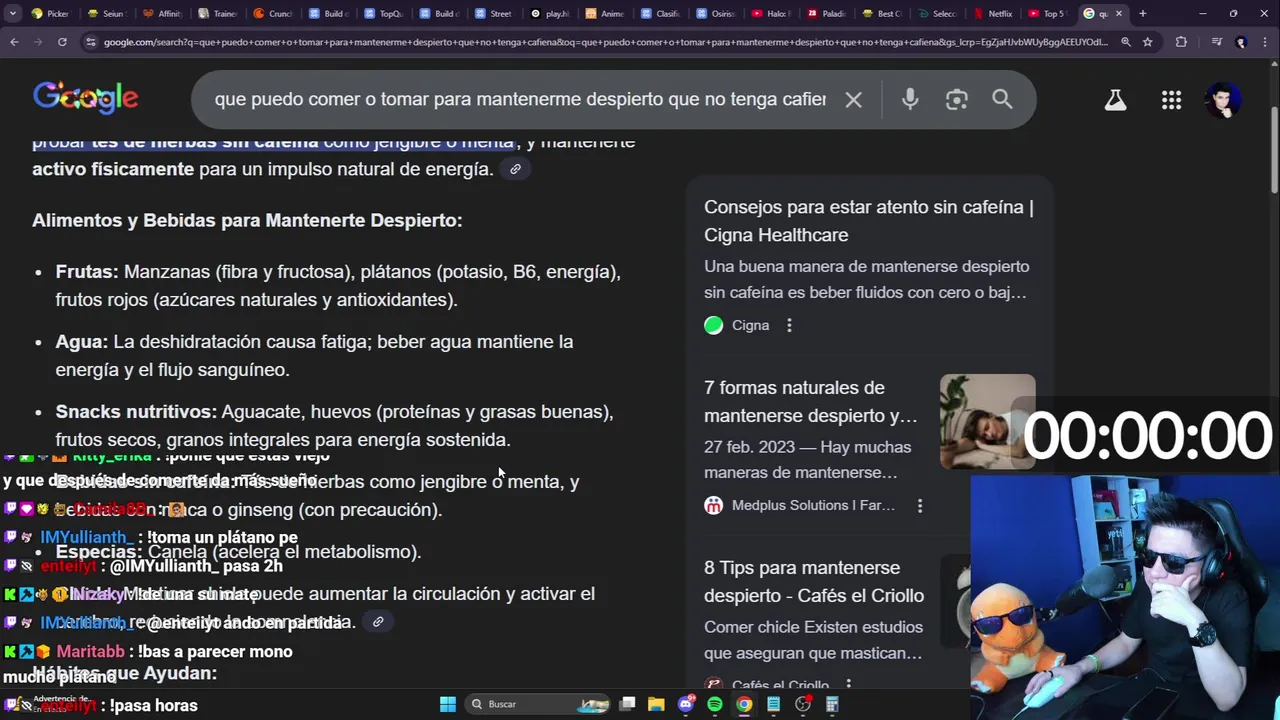Click the magnifier search button
The width and height of the screenshot is (1280, 720).
pyautogui.click(x=1002, y=99)
